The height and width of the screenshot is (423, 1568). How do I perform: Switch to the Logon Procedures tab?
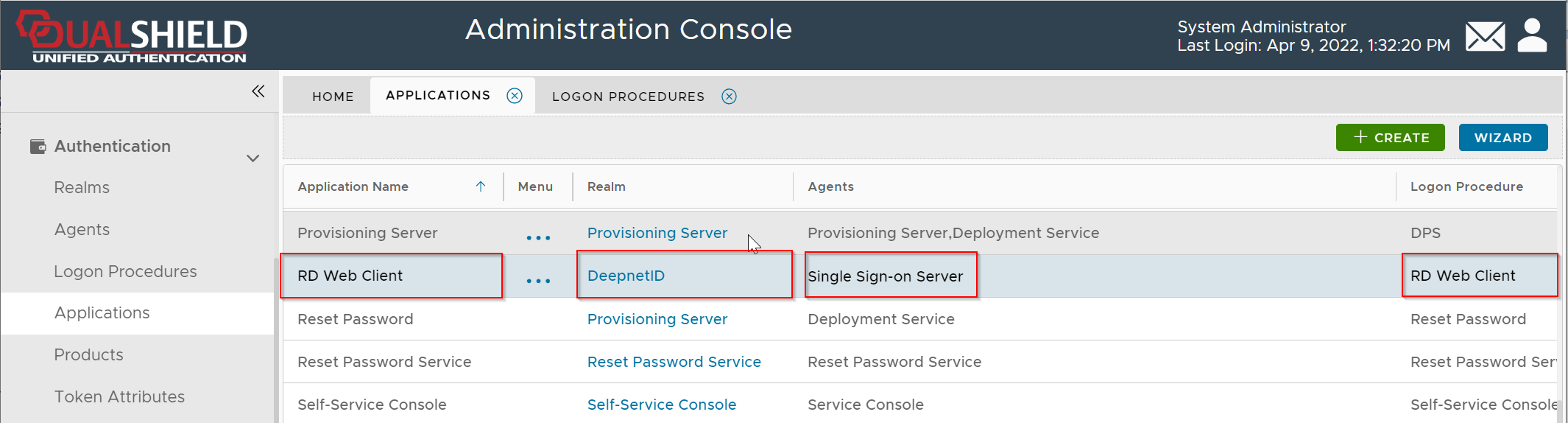tap(628, 97)
